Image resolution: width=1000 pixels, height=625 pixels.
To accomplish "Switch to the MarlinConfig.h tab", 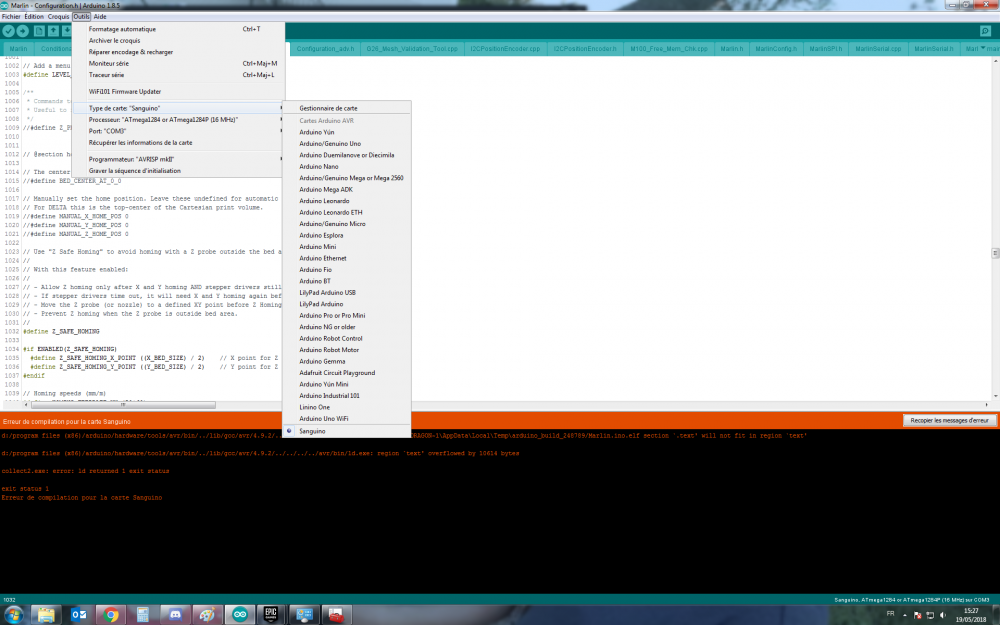I will 776,49.
